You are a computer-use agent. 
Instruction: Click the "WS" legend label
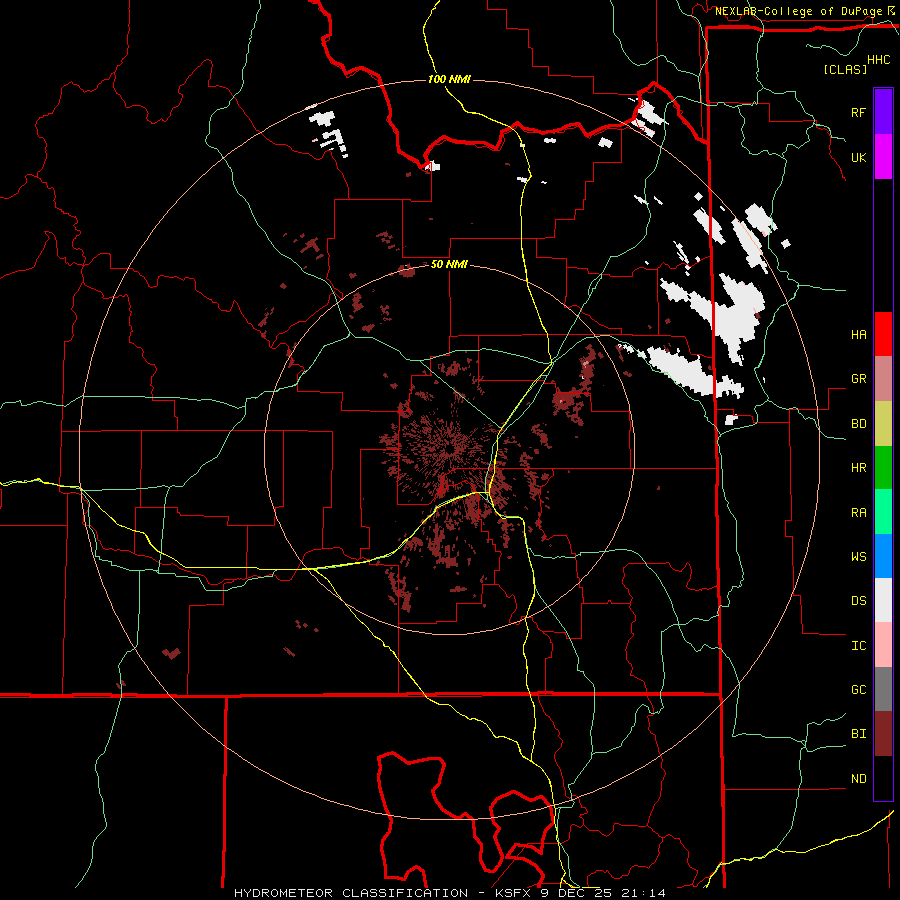858,557
